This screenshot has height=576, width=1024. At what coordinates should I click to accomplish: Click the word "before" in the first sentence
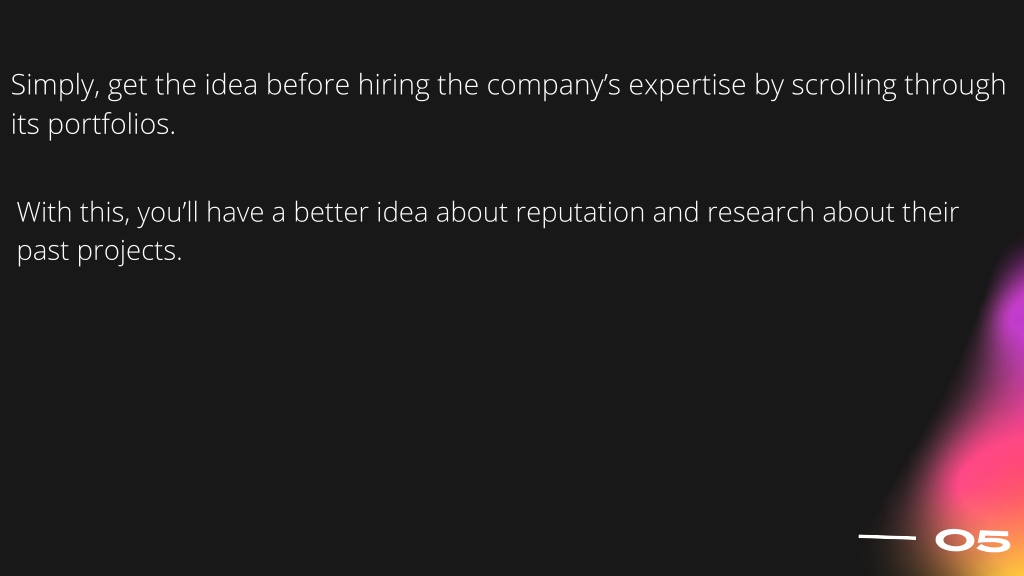[x=308, y=86]
